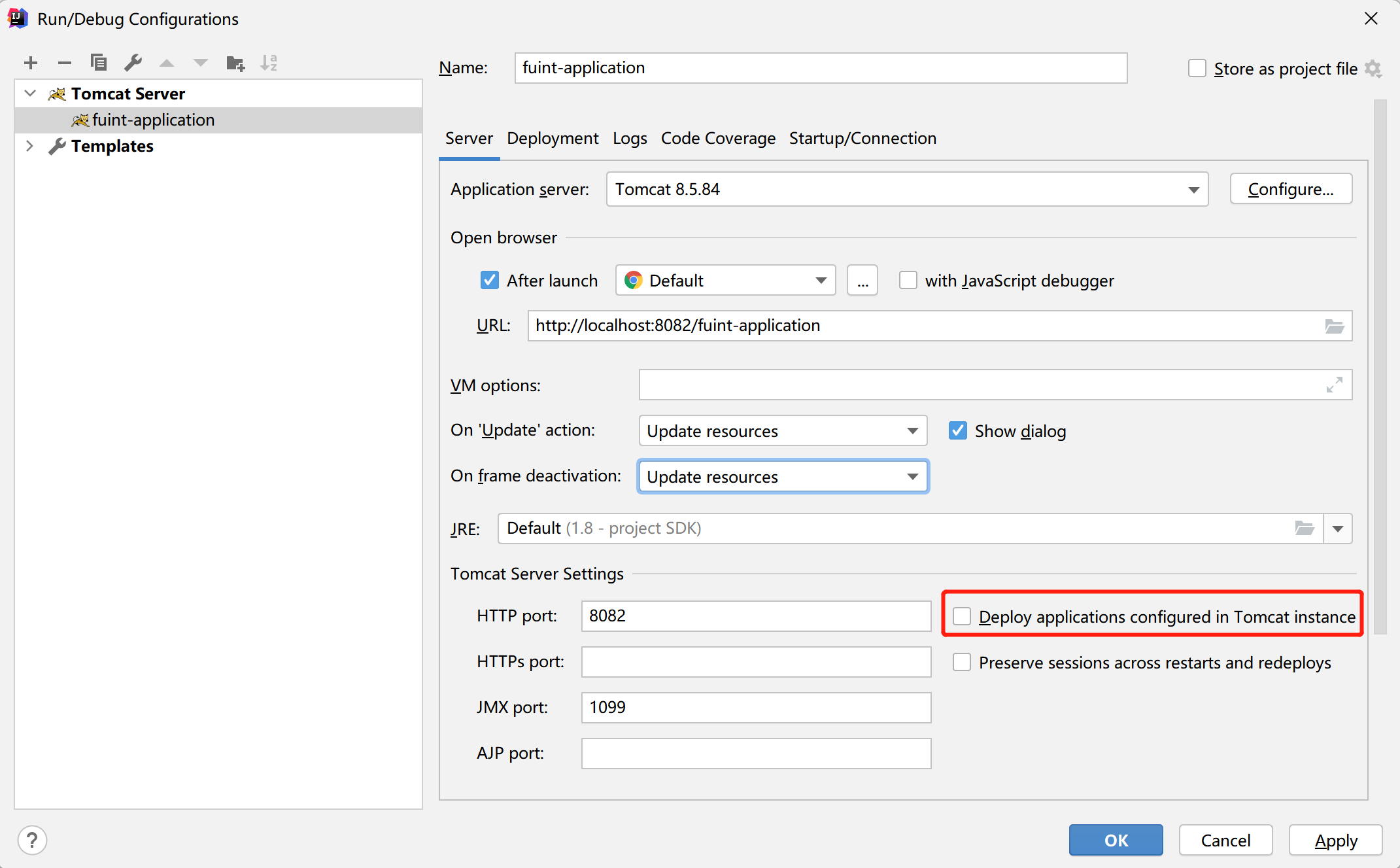
Task: Click the AJP port field
Action: (756, 754)
